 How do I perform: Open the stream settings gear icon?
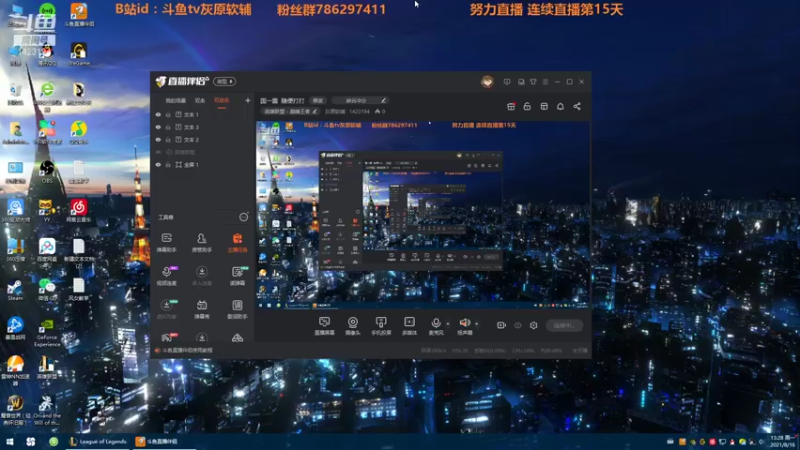tap(533, 325)
